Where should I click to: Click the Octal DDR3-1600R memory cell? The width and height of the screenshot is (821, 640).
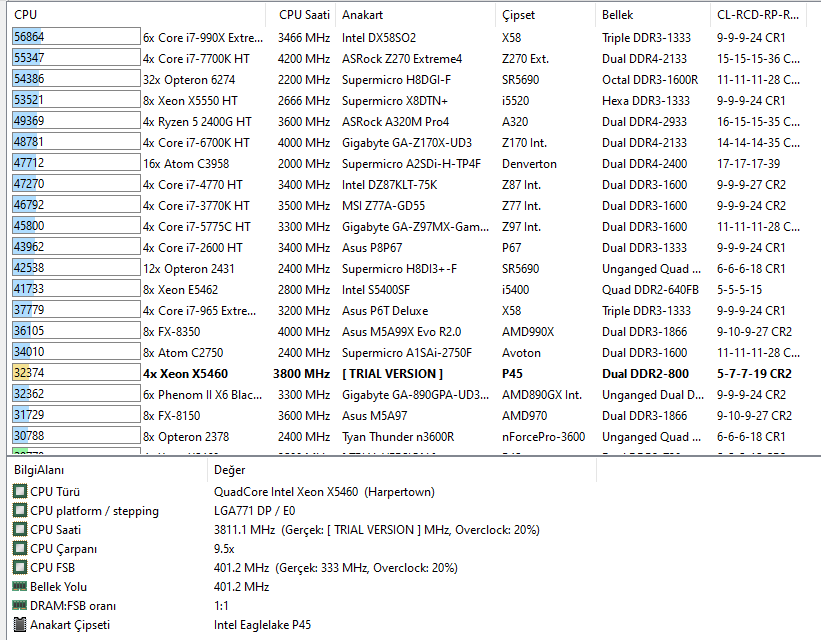[650, 80]
